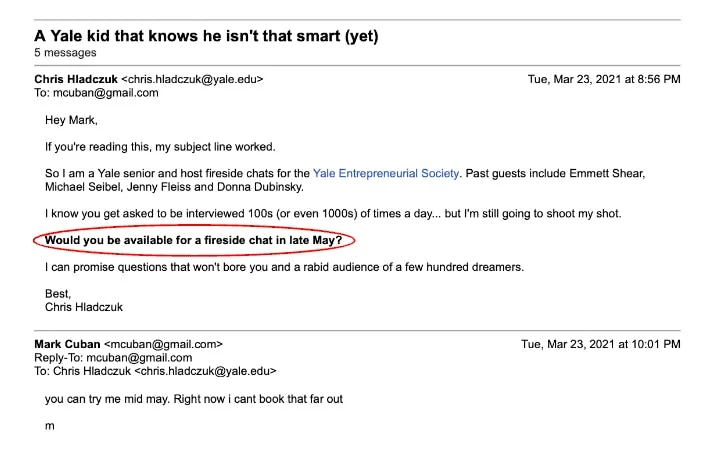Click the "Hey Mark," greeting line
The image size is (719, 456).
click(x=71, y=120)
